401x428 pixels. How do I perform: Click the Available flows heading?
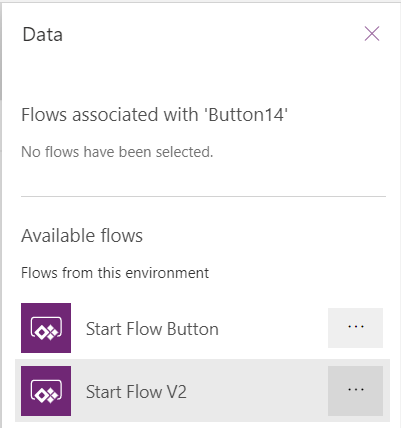(82, 236)
